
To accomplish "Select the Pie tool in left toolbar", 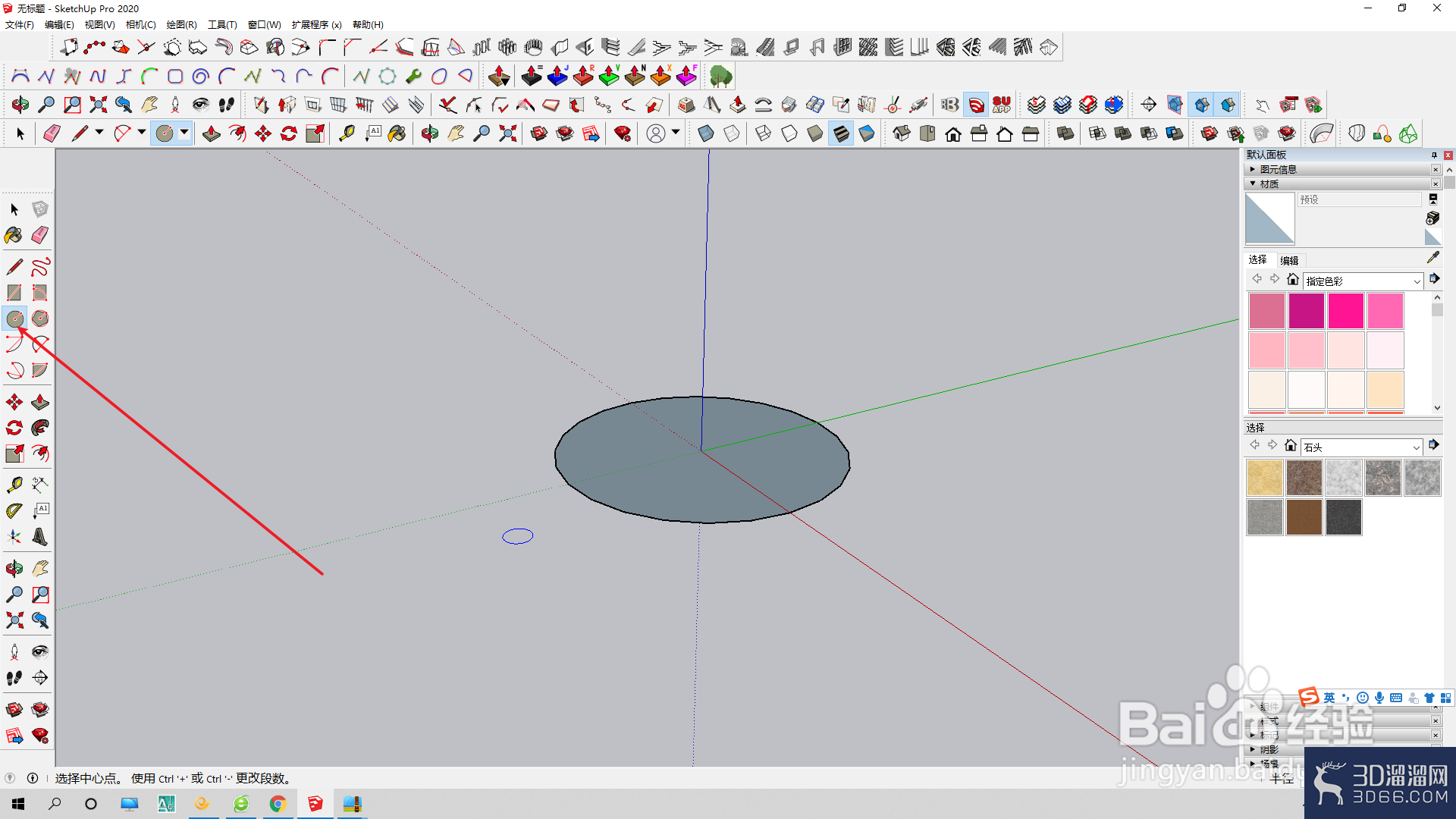I will 40,370.
